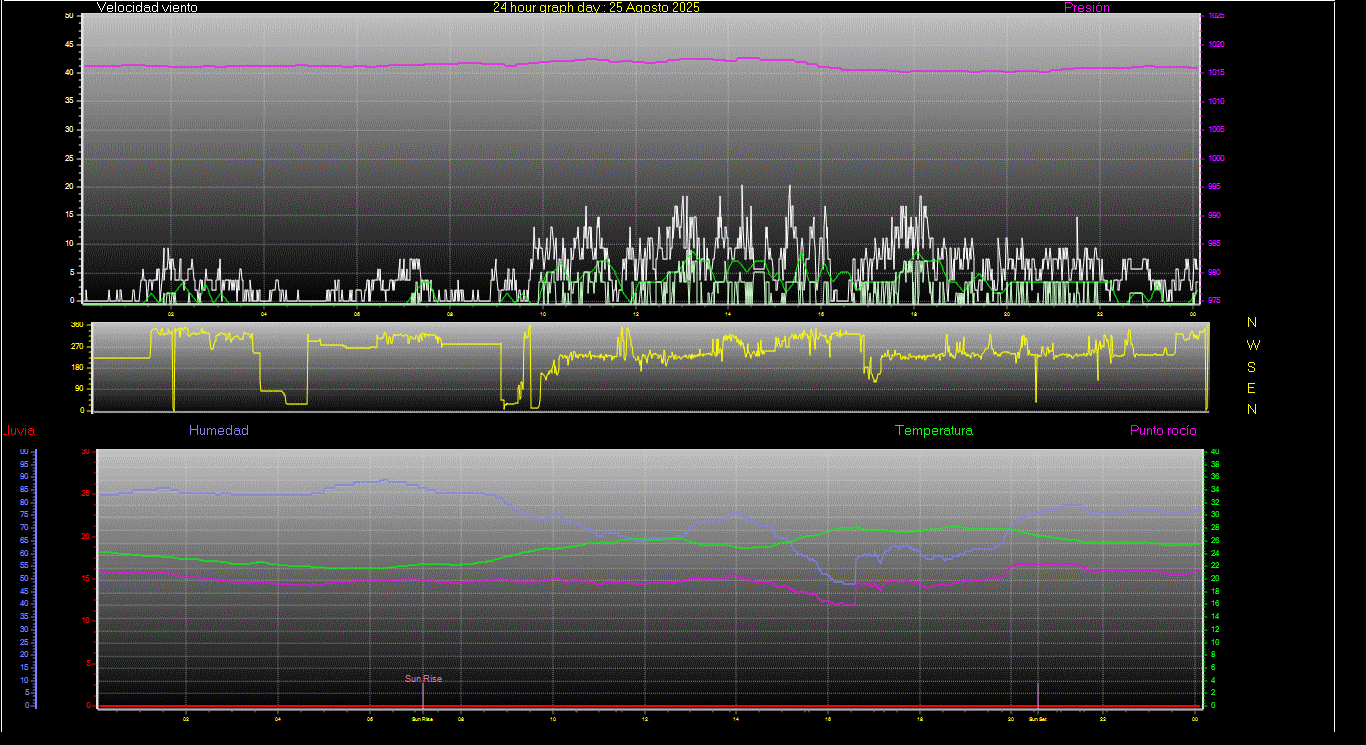Select the 'Punto rocío' legend label
The height and width of the screenshot is (745, 1366).
[1163, 431]
